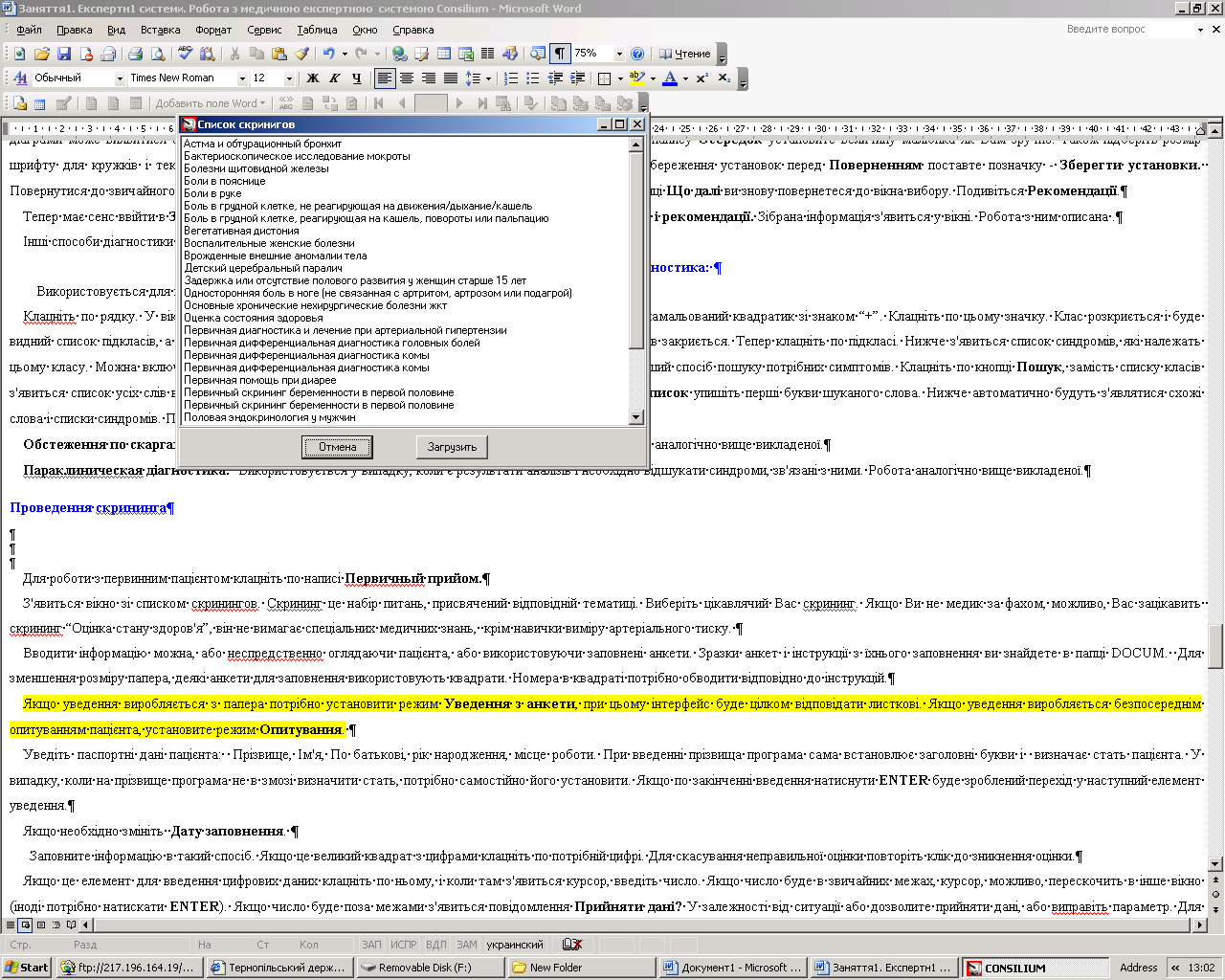Apply a numbered list

click(x=511, y=78)
